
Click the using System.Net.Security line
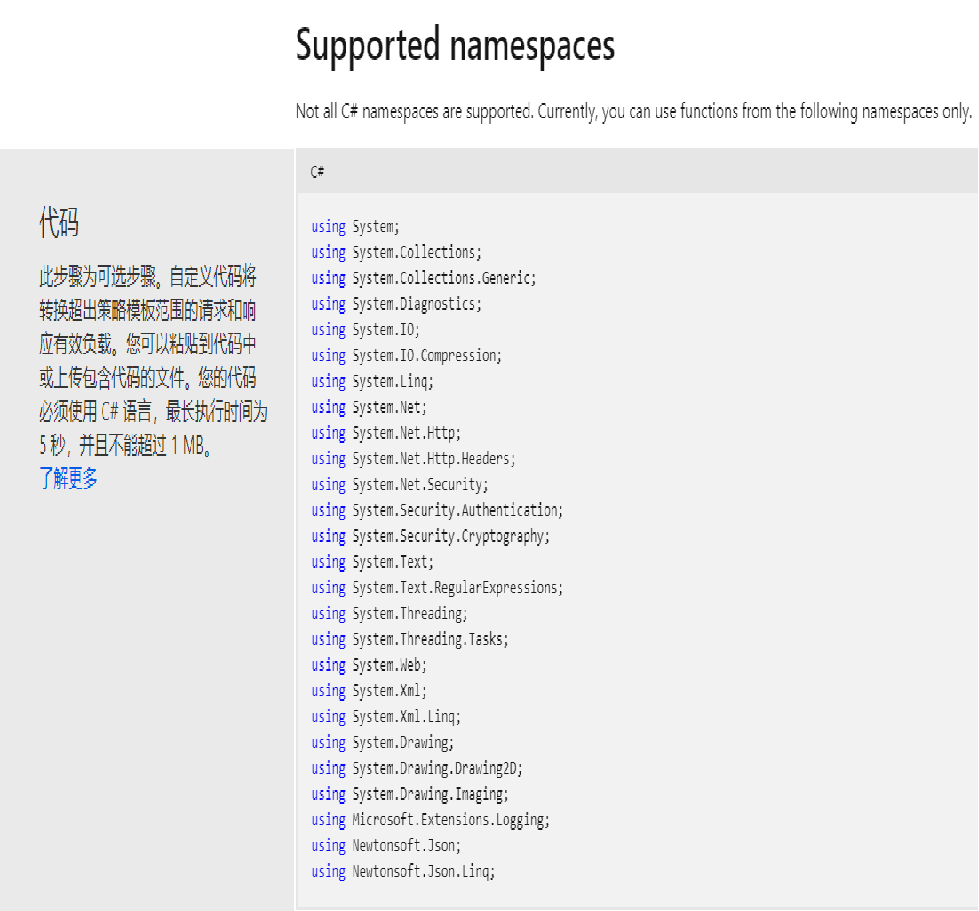tap(400, 484)
